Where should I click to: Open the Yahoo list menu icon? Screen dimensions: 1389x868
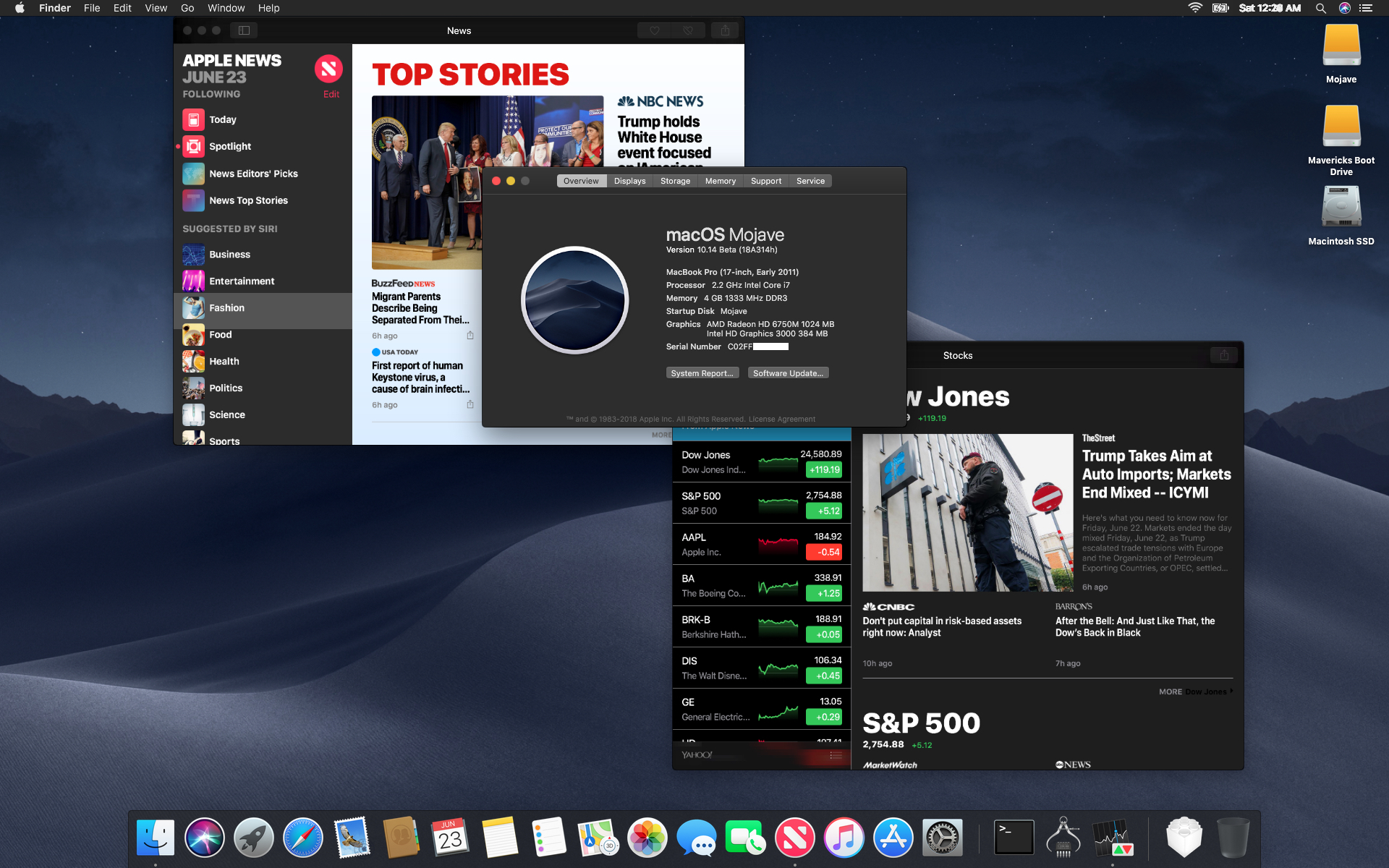(x=836, y=755)
